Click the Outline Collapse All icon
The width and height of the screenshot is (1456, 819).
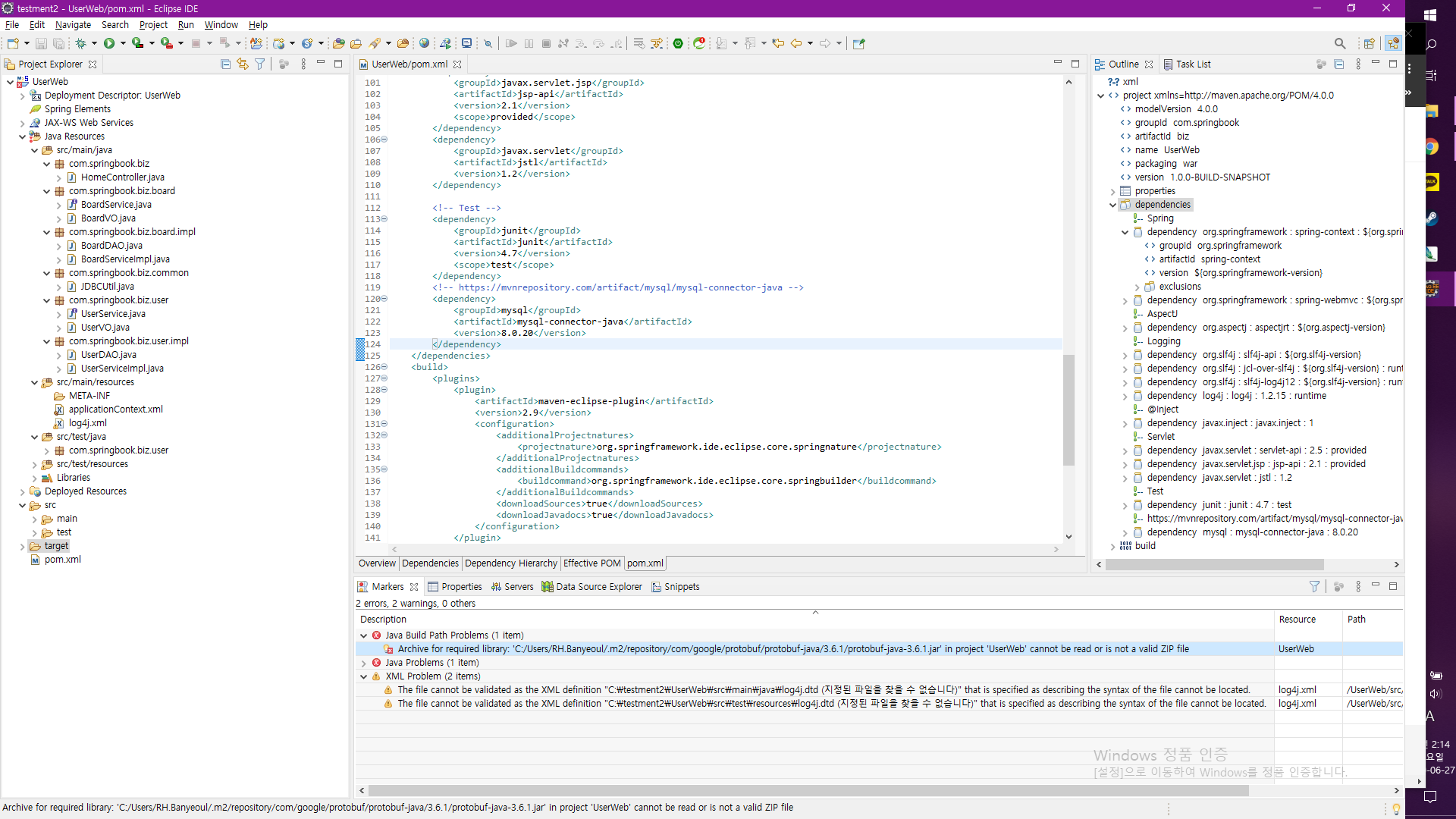[1339, 64]
